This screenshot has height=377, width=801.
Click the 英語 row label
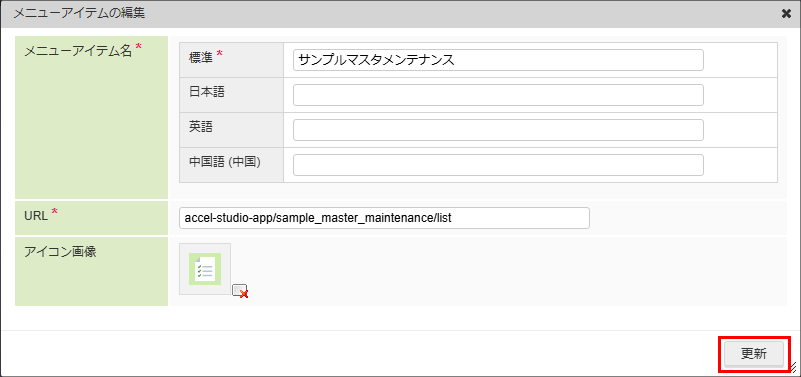tap(201, 127)
